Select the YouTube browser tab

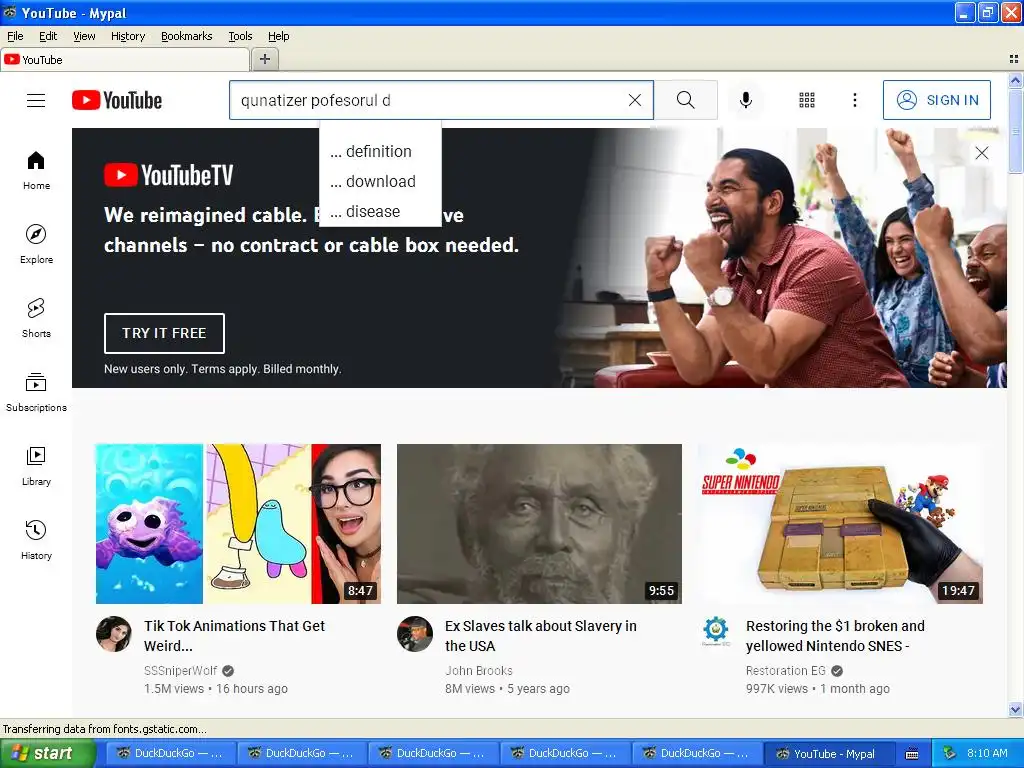[x=124, y=59]
